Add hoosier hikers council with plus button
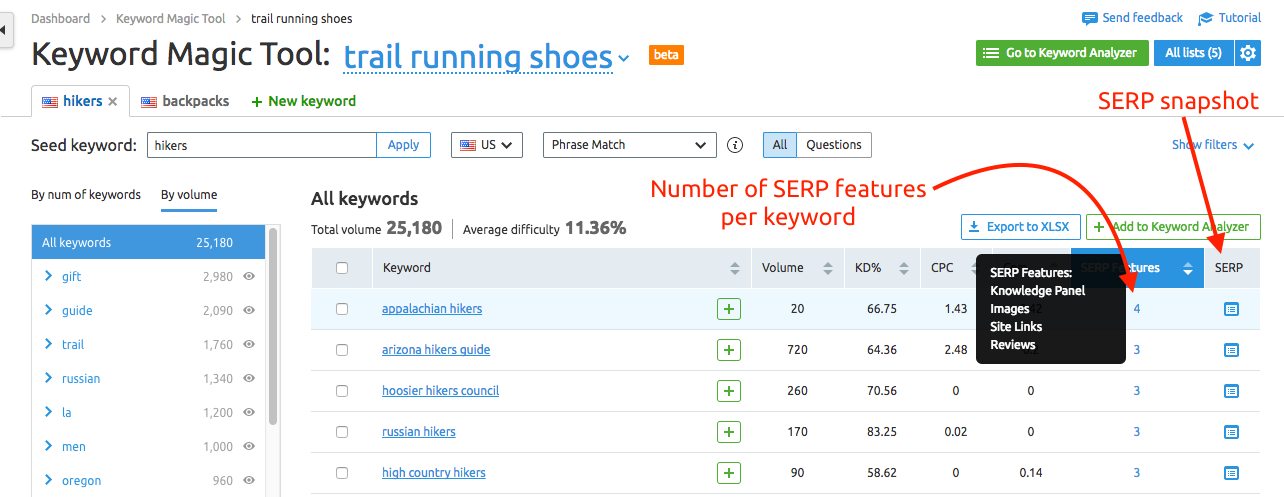Viewport: 1284px width, 497px height. pyautogui.click(x=729, y=391)
